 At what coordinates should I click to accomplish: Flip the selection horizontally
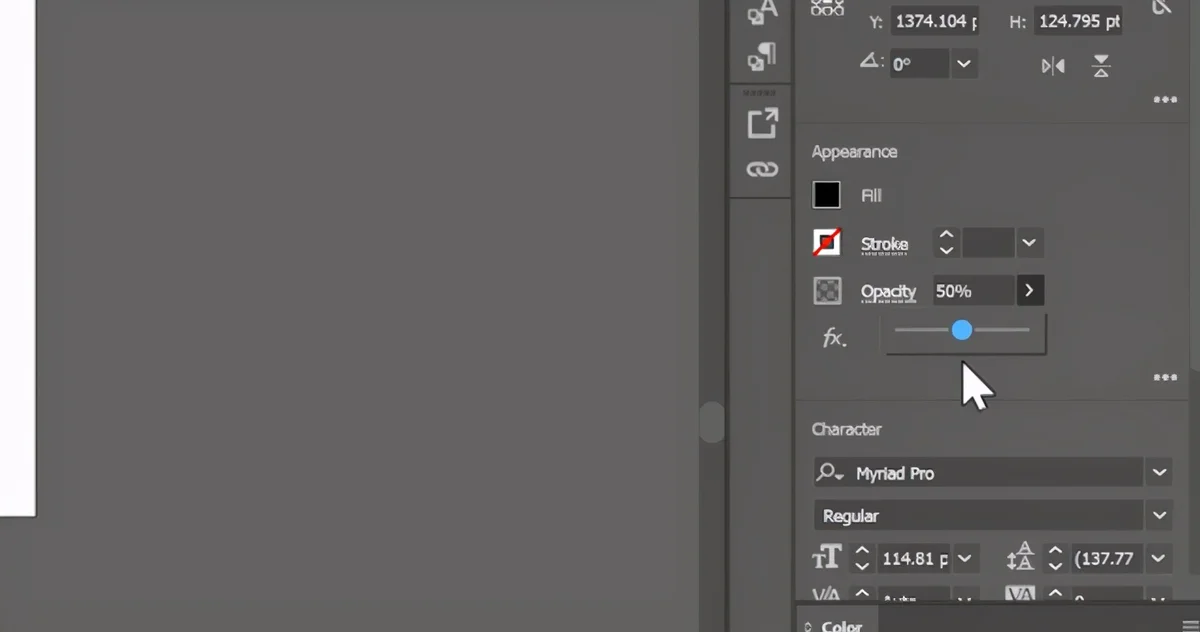click(1053, 66)
